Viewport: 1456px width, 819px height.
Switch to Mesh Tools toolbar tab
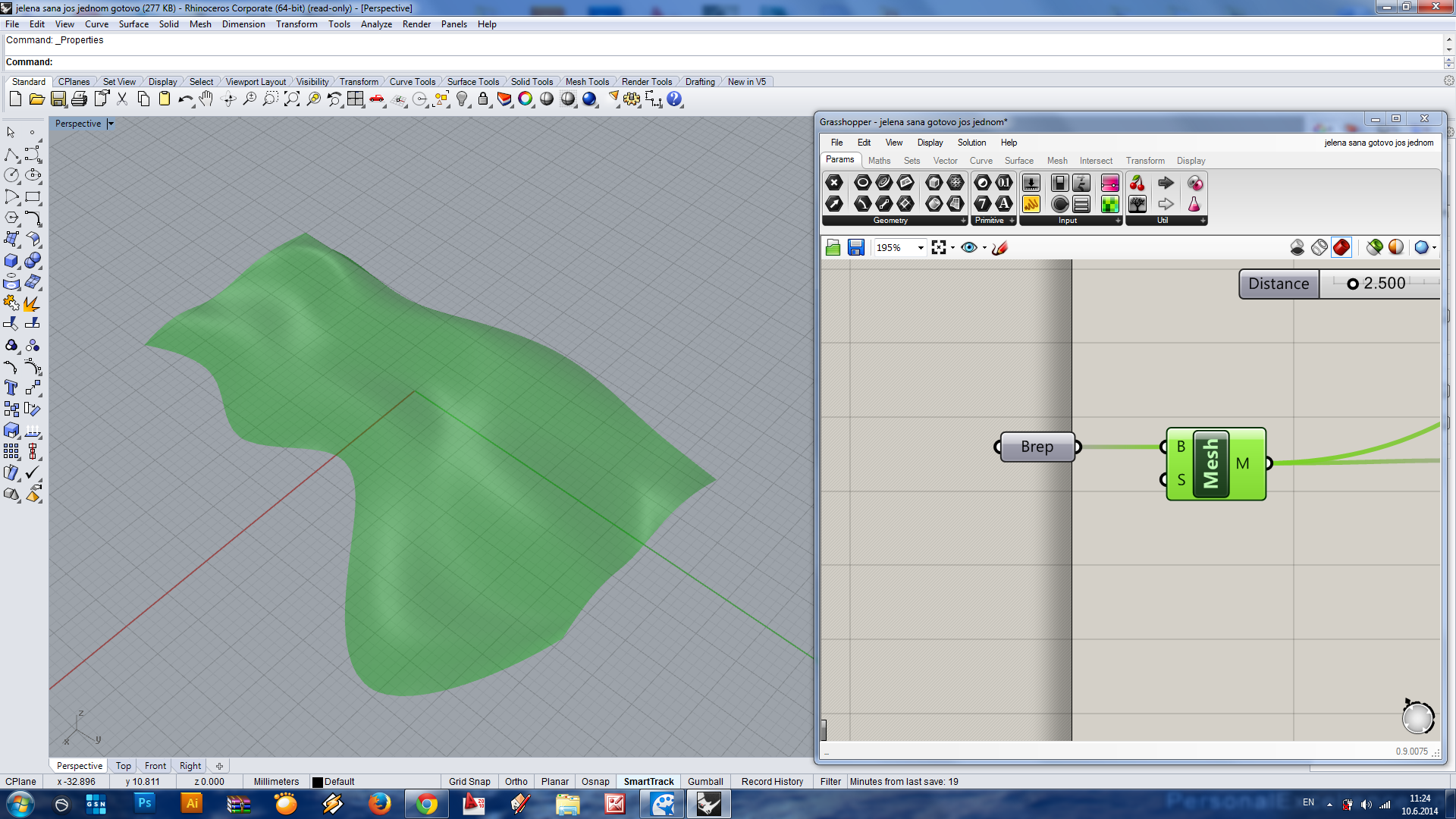[587, 82]
